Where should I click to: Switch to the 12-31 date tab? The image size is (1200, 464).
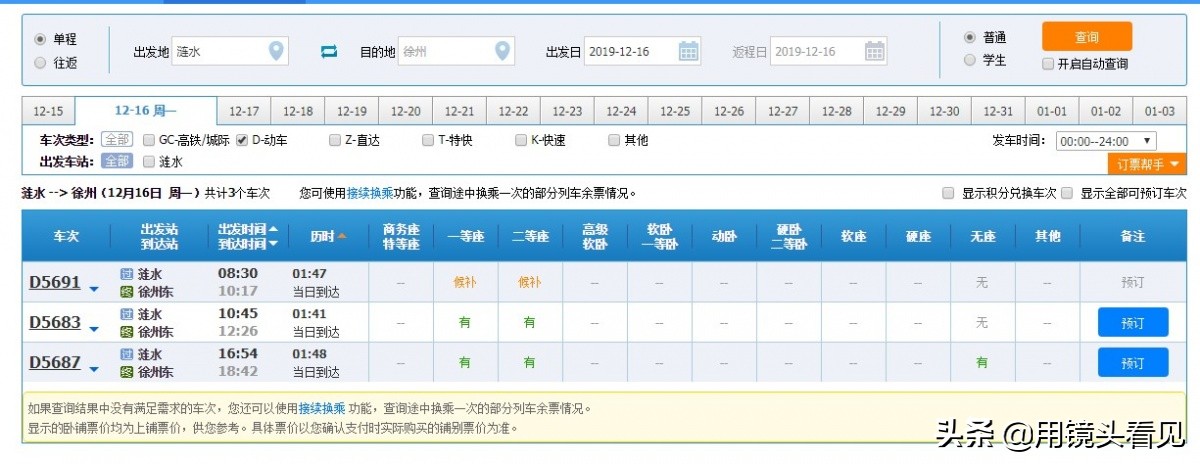[x=998, y=111]
